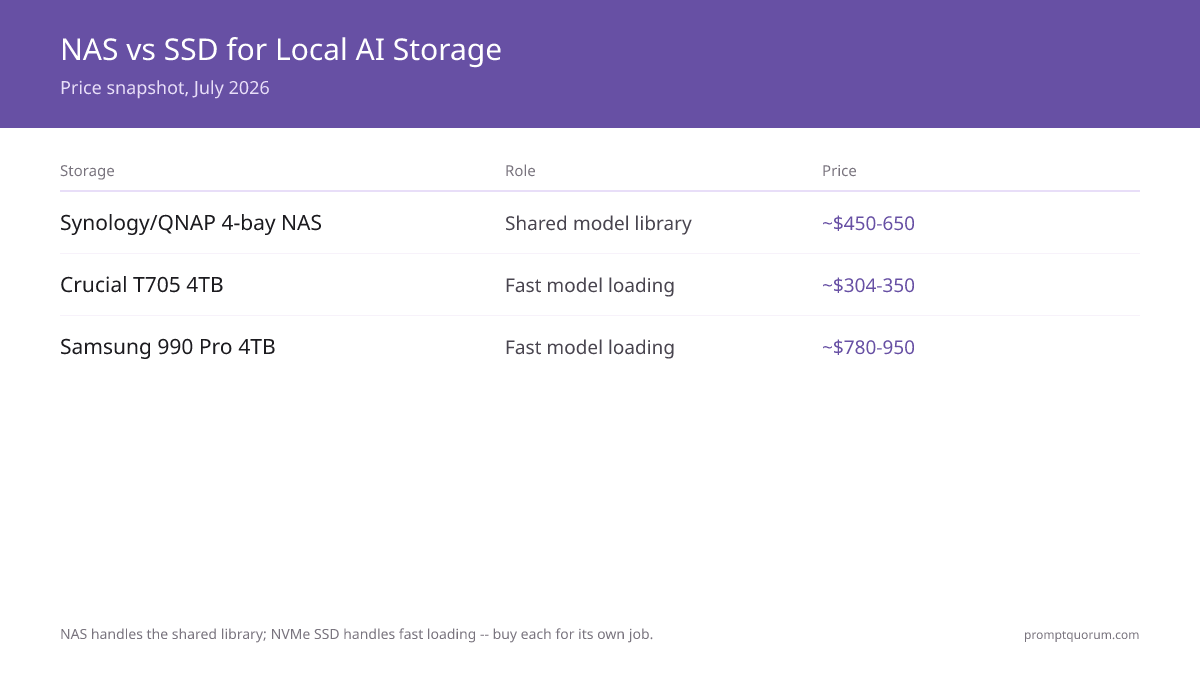The height and width of the screenshot is (675, 1200).
Task: Click the subtitle 'Price snapshot, July 2026'
Action: click(x=165, y=88)
